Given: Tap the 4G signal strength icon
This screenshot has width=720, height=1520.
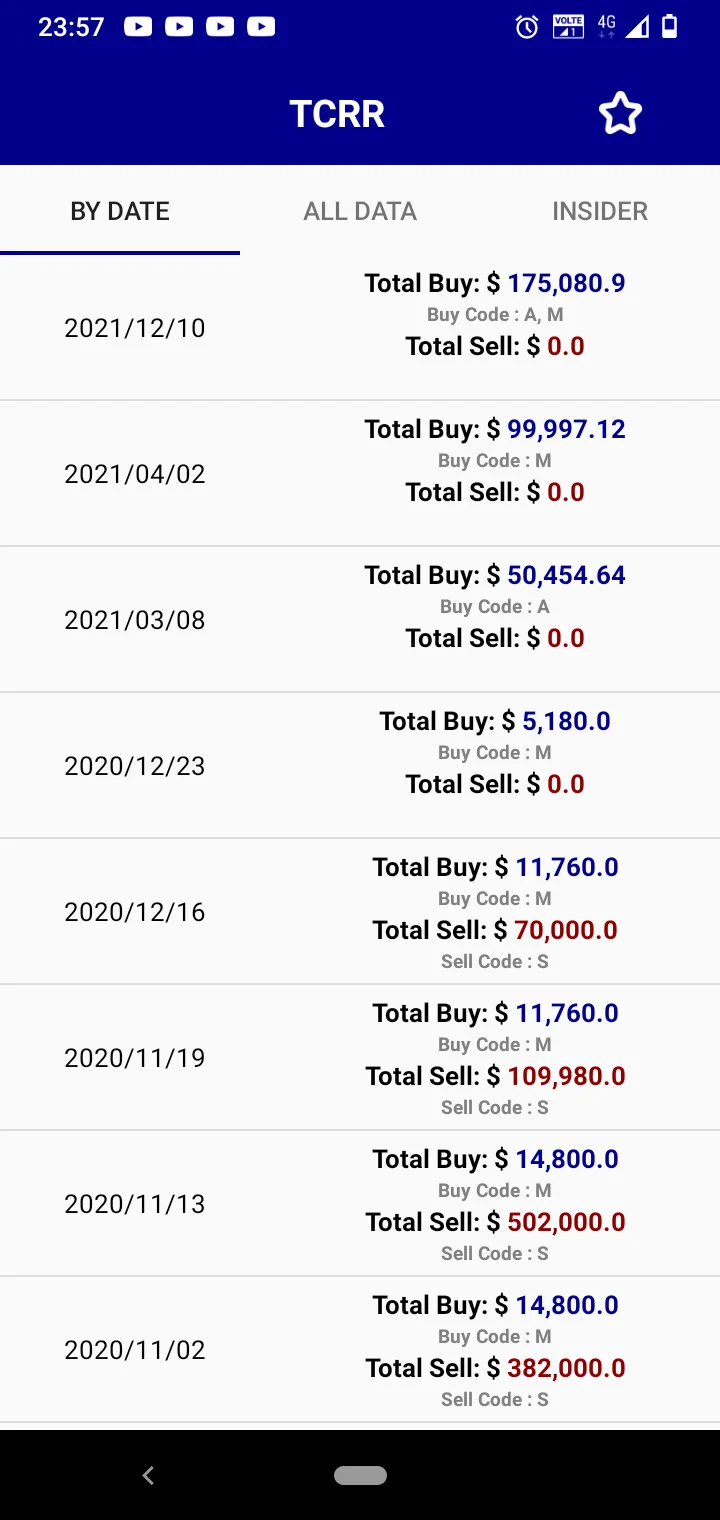Looking at the screenshot, I should [623, 27].
